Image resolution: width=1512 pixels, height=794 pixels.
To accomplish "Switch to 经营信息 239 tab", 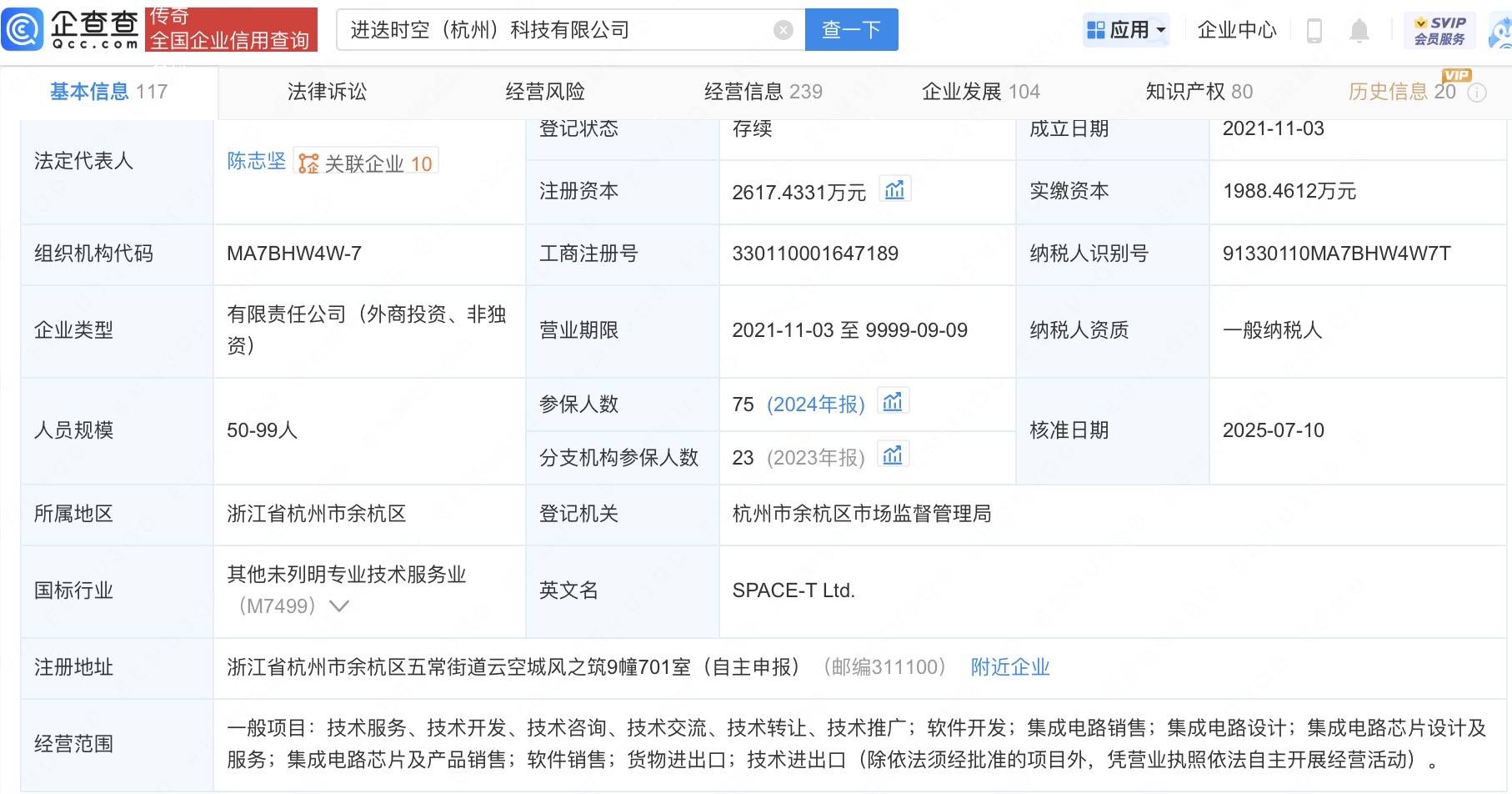I will tap(764, 92).
